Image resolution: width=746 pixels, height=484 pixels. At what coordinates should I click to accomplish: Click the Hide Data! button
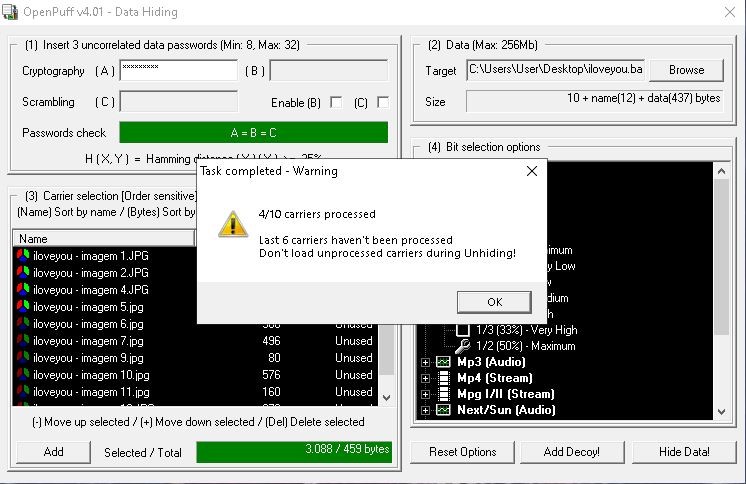tap(684, 452)
